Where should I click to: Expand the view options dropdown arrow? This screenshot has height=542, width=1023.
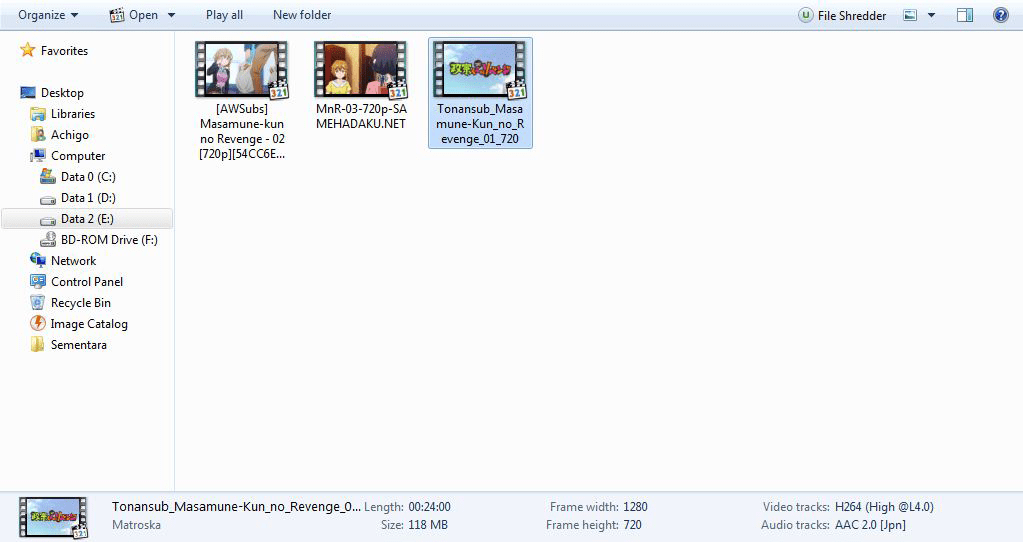[x=932, y=15]
